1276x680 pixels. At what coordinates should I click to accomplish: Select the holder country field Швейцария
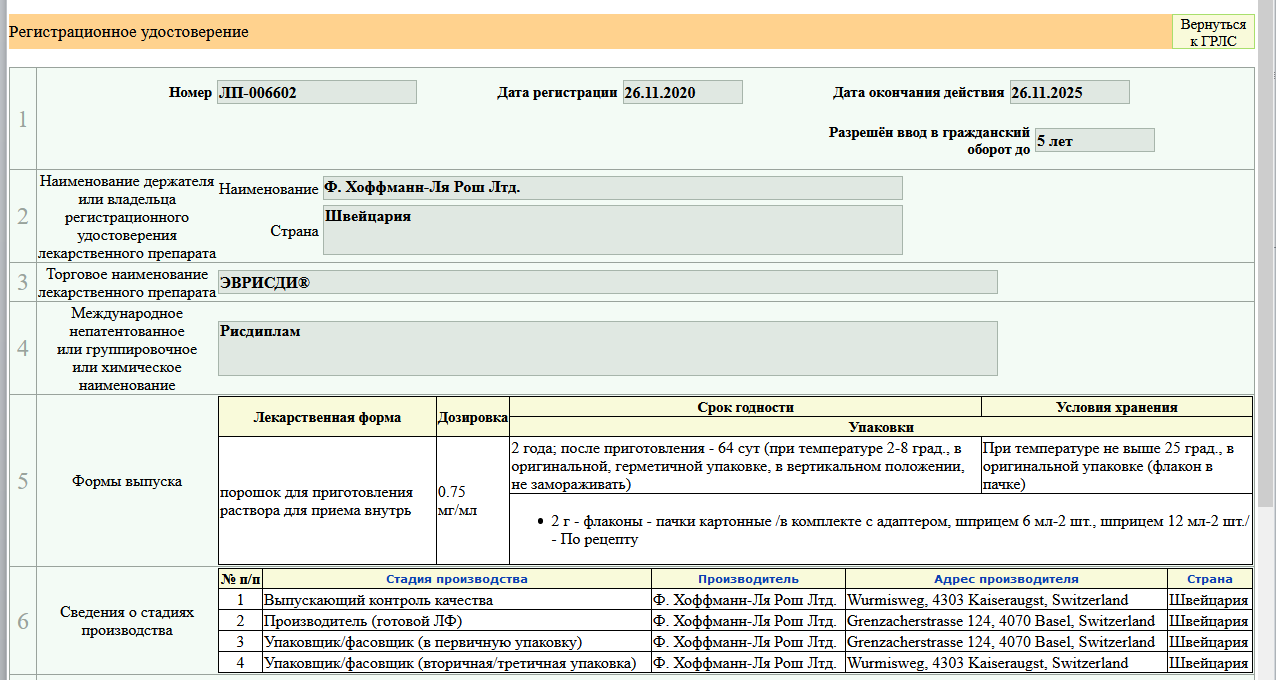612,230
